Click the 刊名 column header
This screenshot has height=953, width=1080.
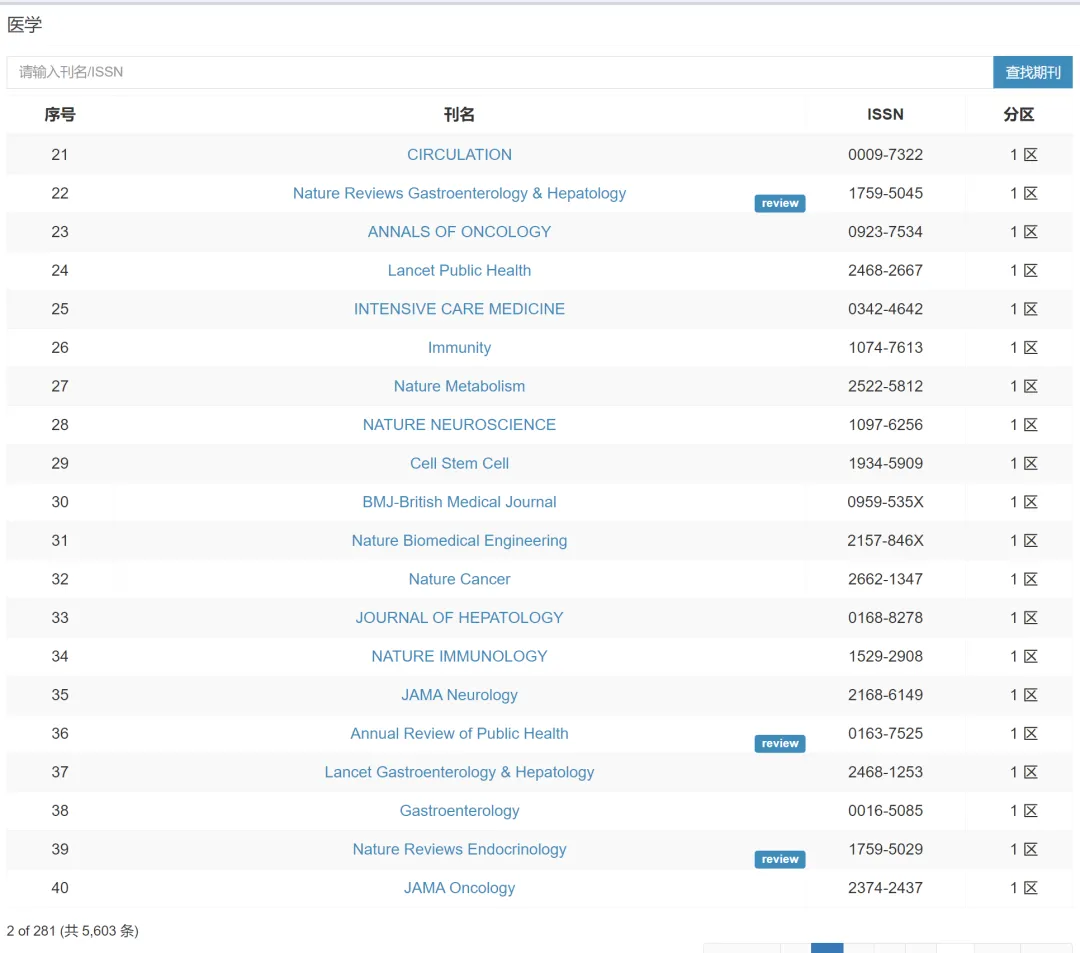(459, 115)
